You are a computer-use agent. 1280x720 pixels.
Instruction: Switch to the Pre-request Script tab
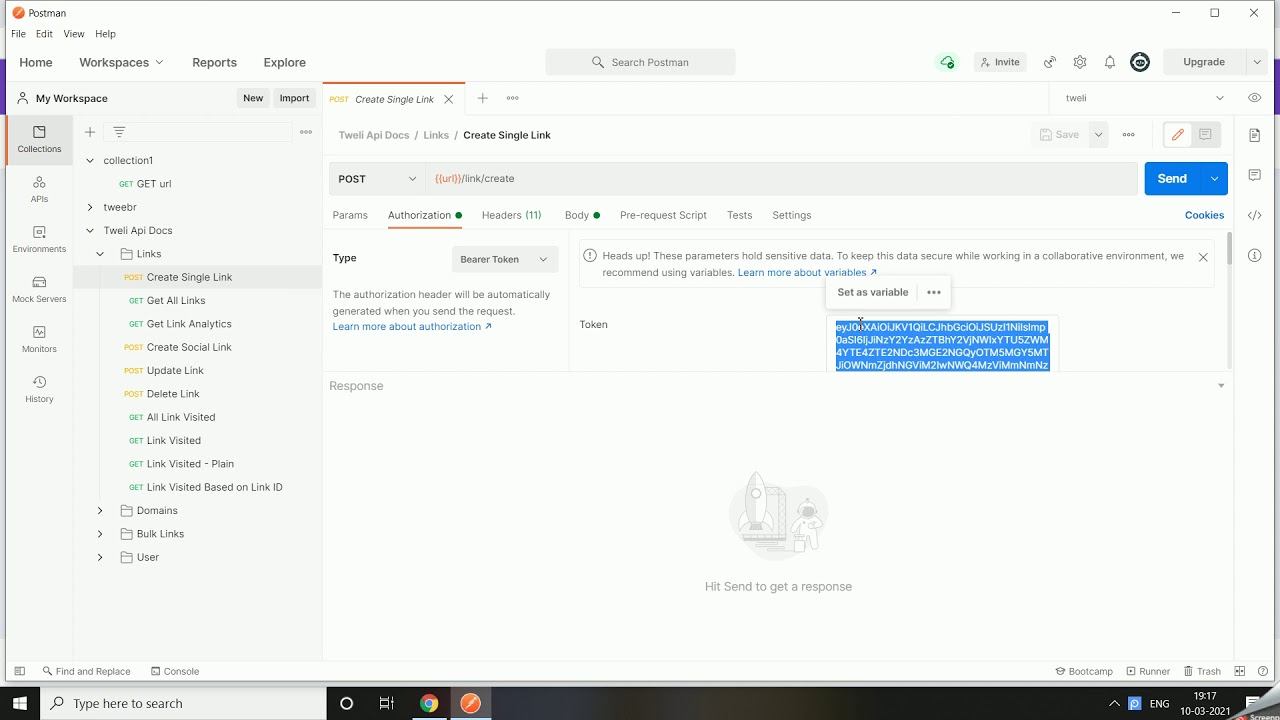pyautogui.click(x=663, y=215)
